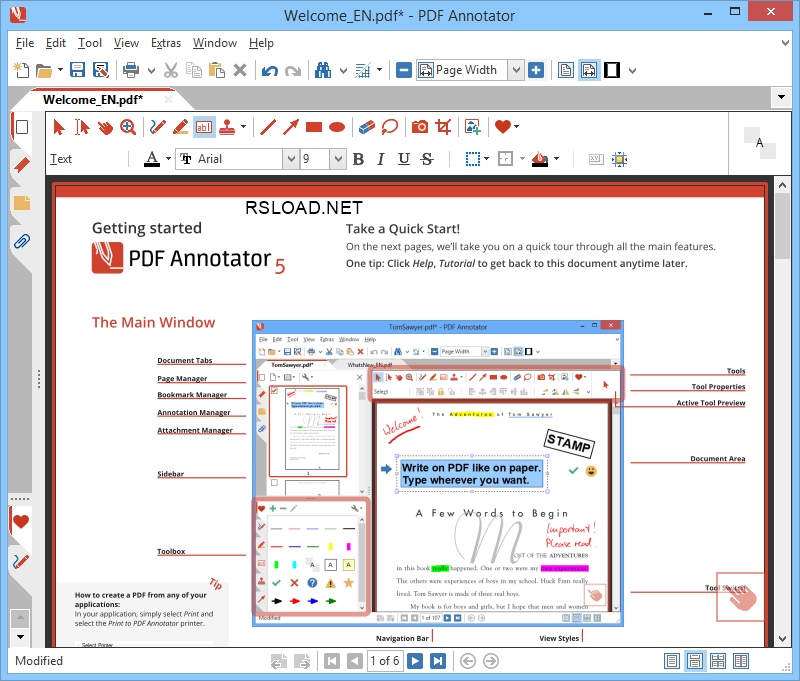Click the Print icon
The width and height of the screenshot is (800, 681).
[131, 70]
